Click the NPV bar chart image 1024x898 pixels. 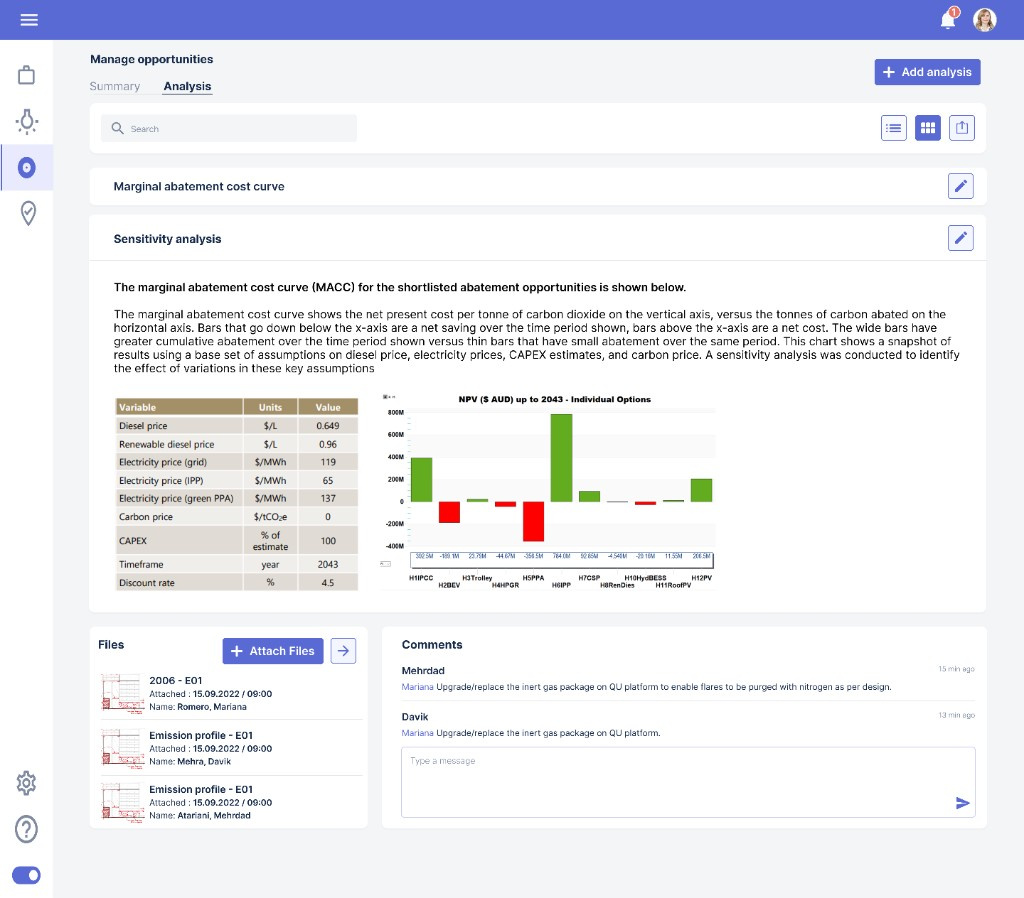[x=547, y=492]
